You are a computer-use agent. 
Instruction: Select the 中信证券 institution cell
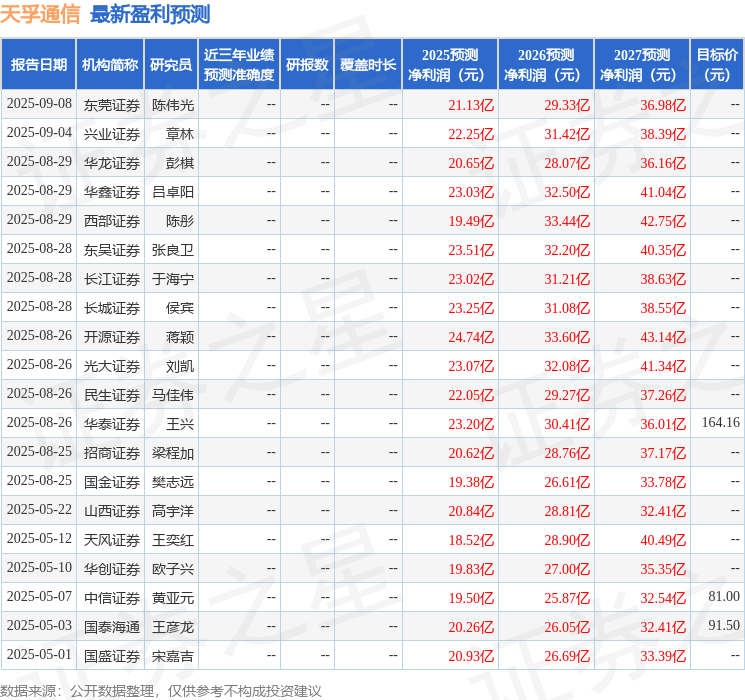(x=112, y=598)
